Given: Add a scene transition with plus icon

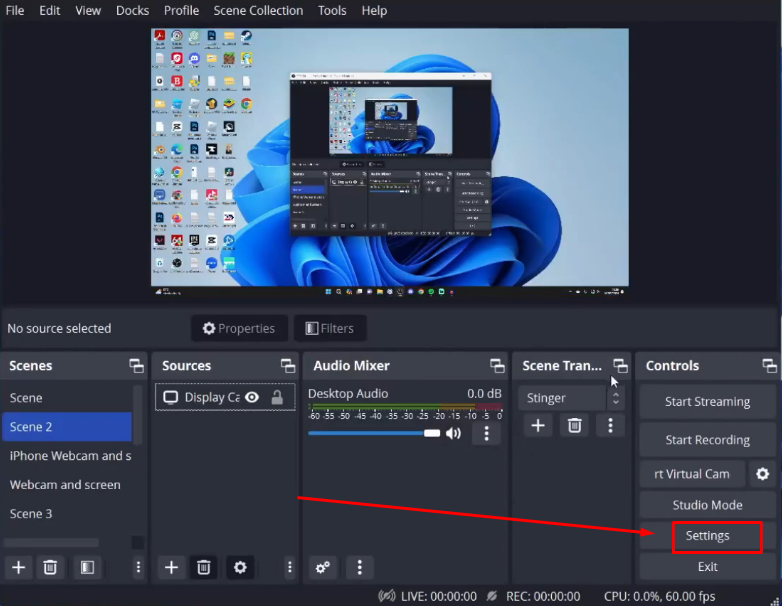Looking at the screenshot, I should point(538,425).
